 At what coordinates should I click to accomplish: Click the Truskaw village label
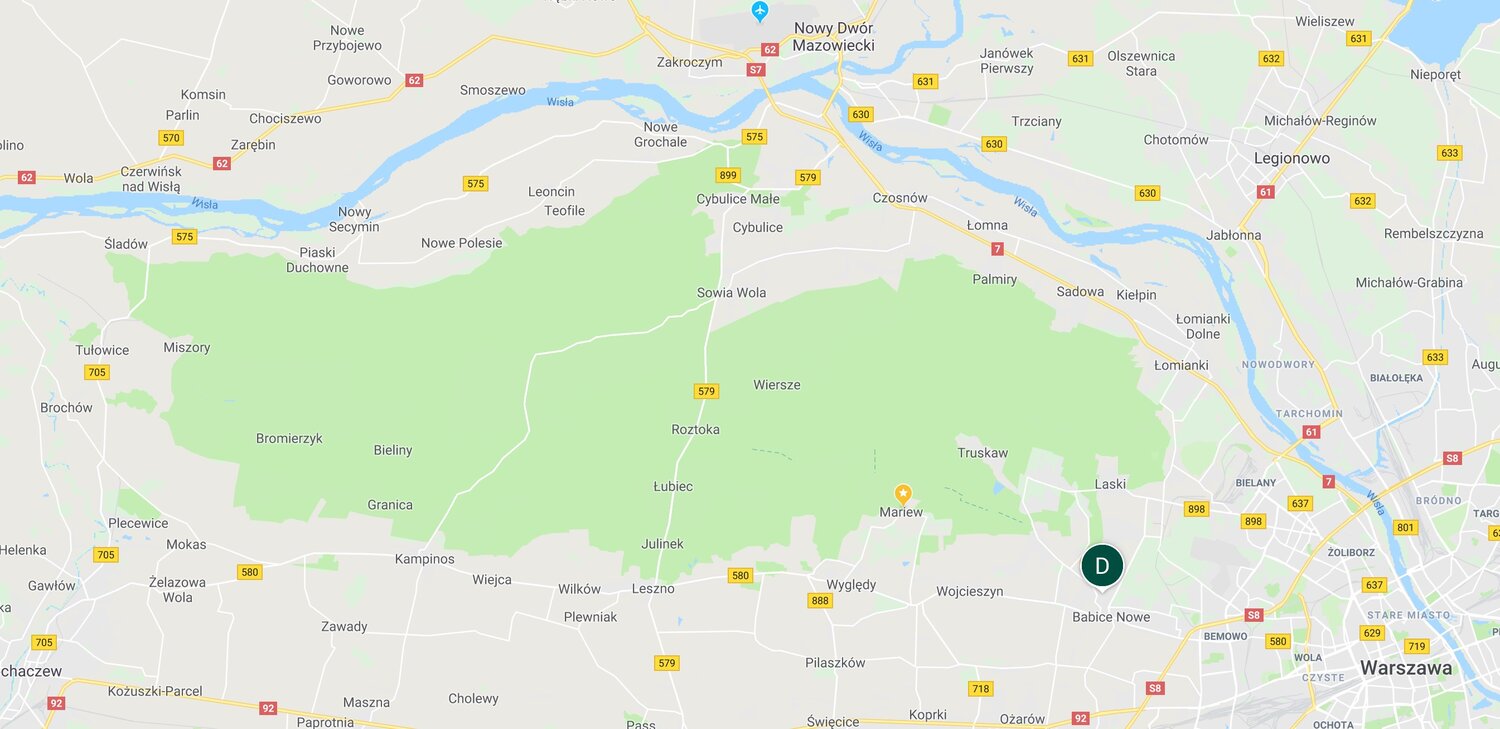tap(983, 453)
